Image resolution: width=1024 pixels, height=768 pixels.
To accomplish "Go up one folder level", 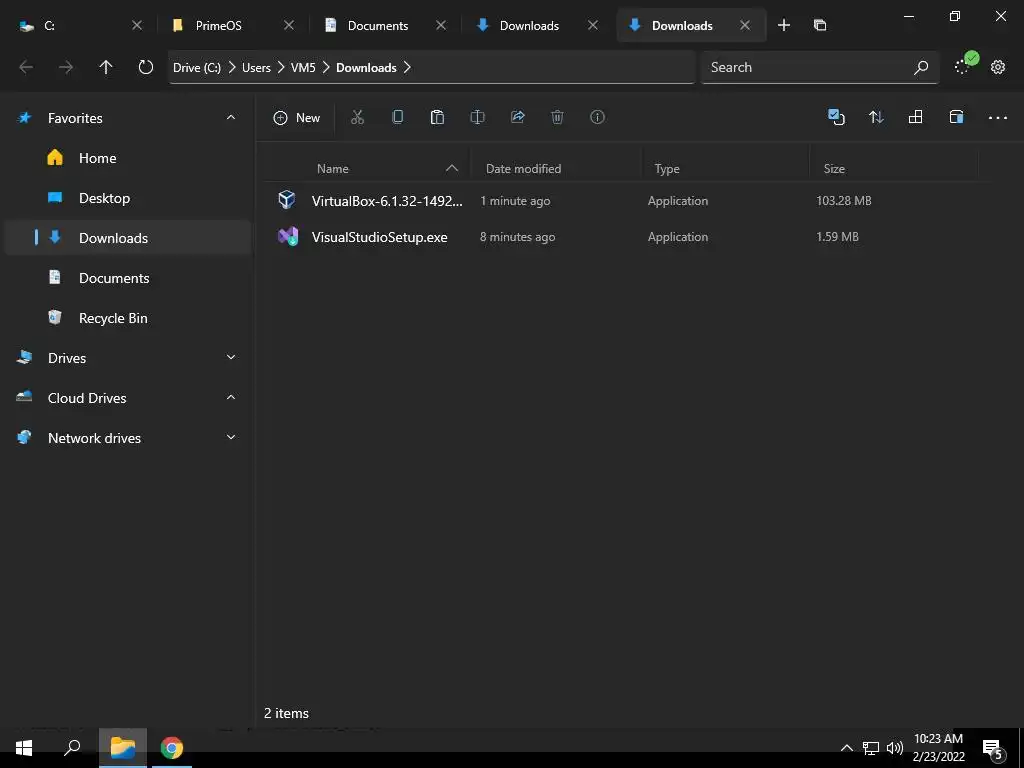I will [106, 67].
